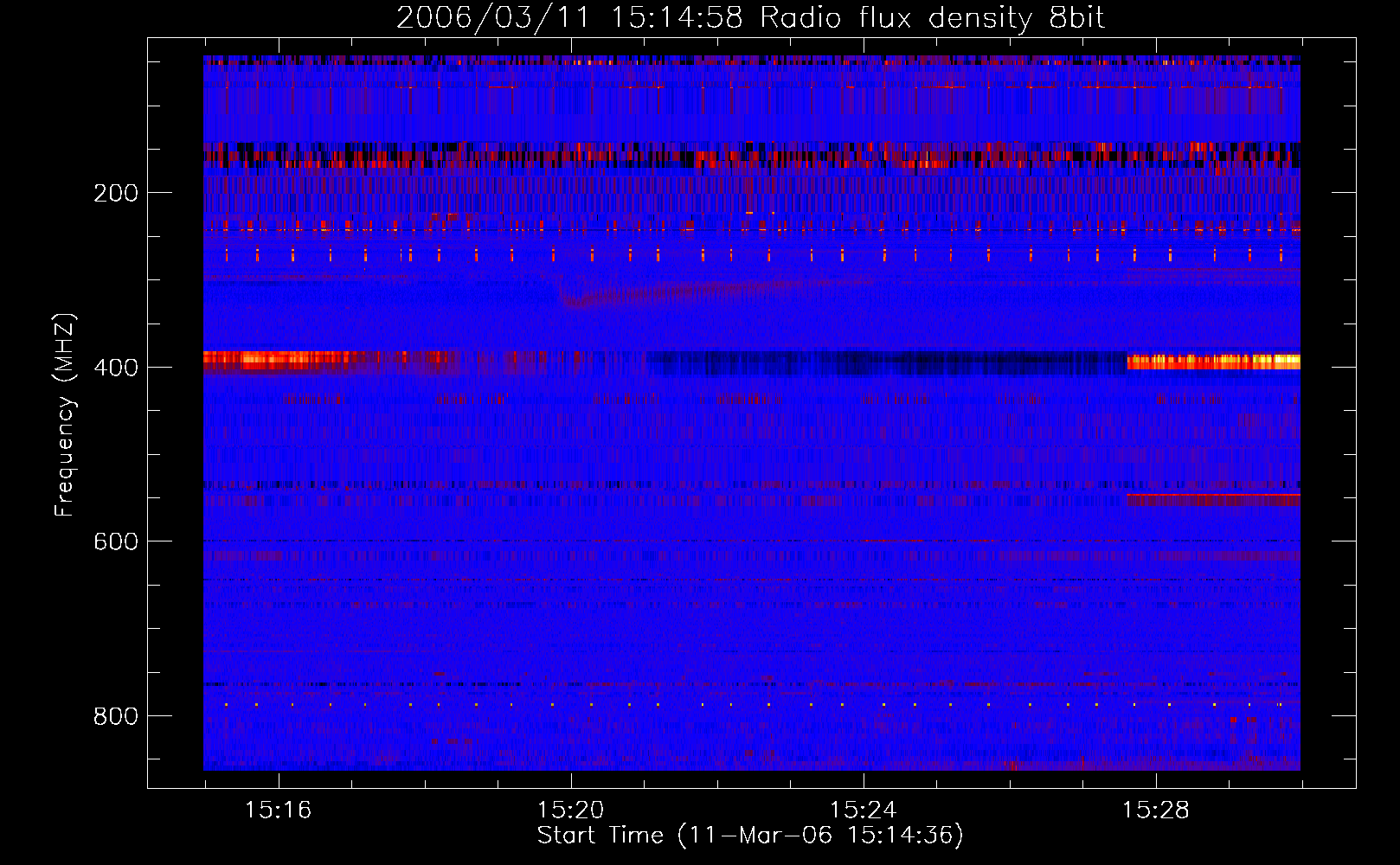Click the 'Frequency (MHZ)' axis label
Viewport: 1400px width, 865px height.
65,415
